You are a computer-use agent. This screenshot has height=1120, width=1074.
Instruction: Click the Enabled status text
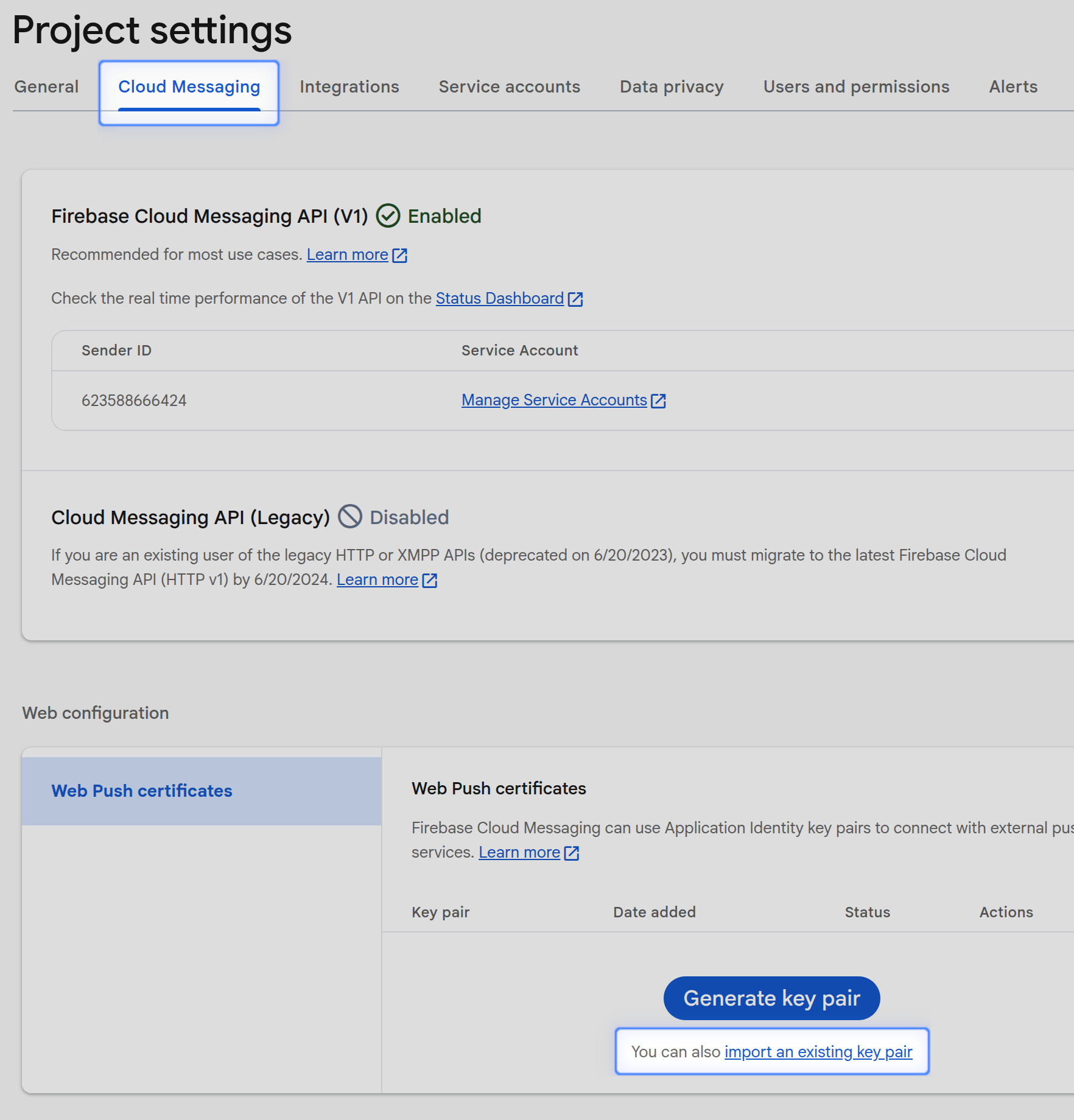[444, 216]
